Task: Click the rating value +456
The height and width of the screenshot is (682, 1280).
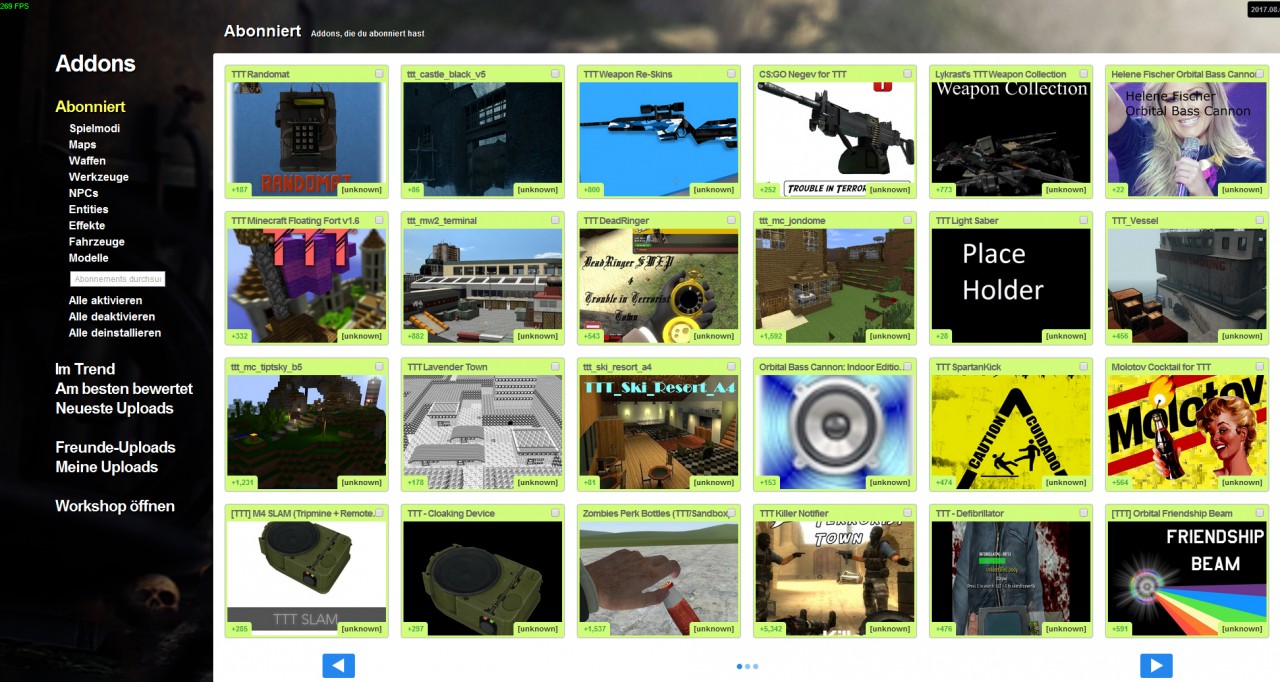Action: click(x=1121, y=336)
